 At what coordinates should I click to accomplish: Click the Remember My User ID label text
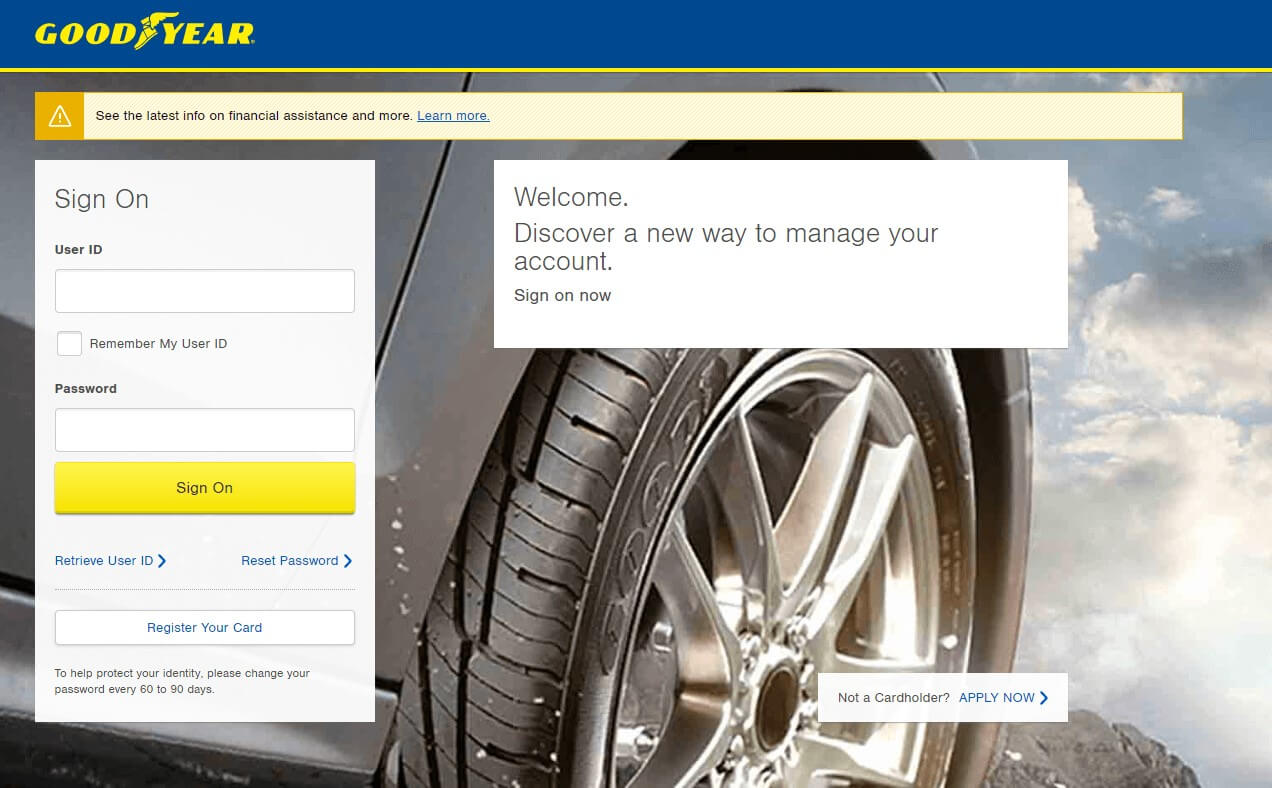(158, 344)
